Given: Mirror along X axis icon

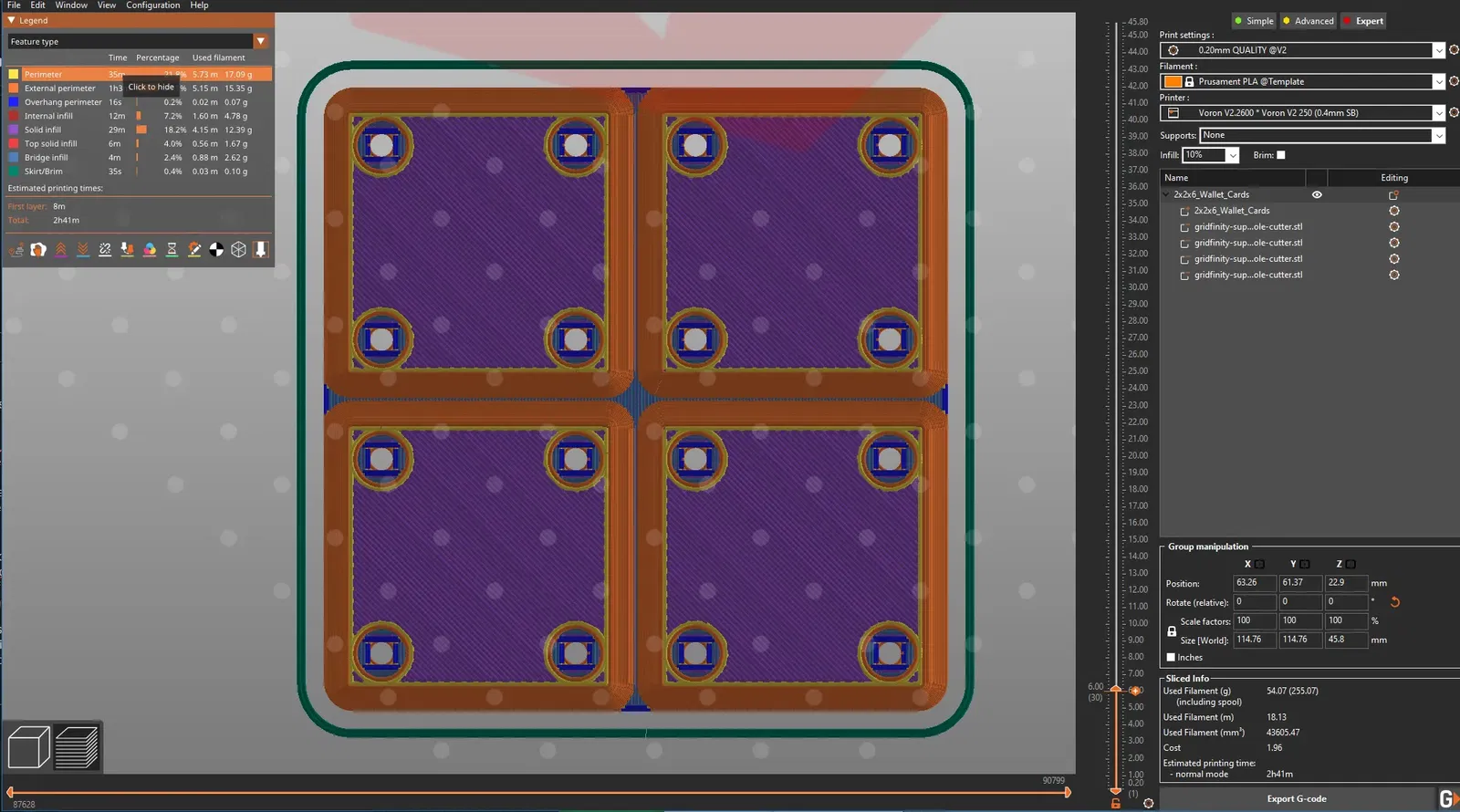Looking at the screenshot, I should [x=1260, y=564].
